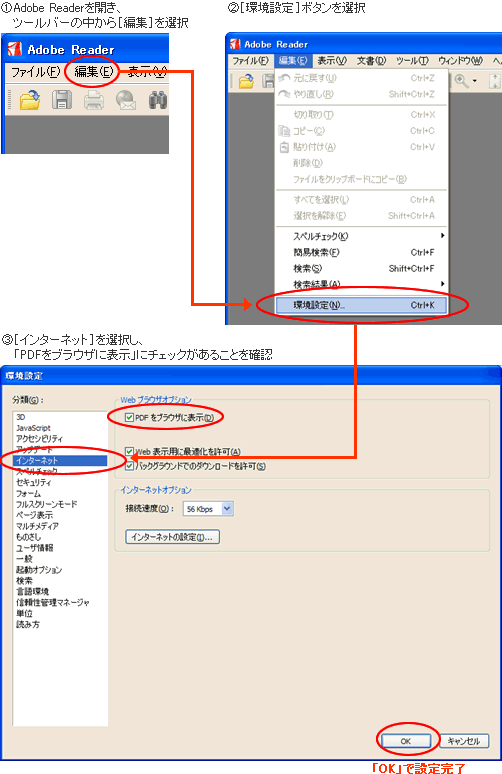Open ファイル(F) menu in second Adobe Reader window

coord(251,61)
